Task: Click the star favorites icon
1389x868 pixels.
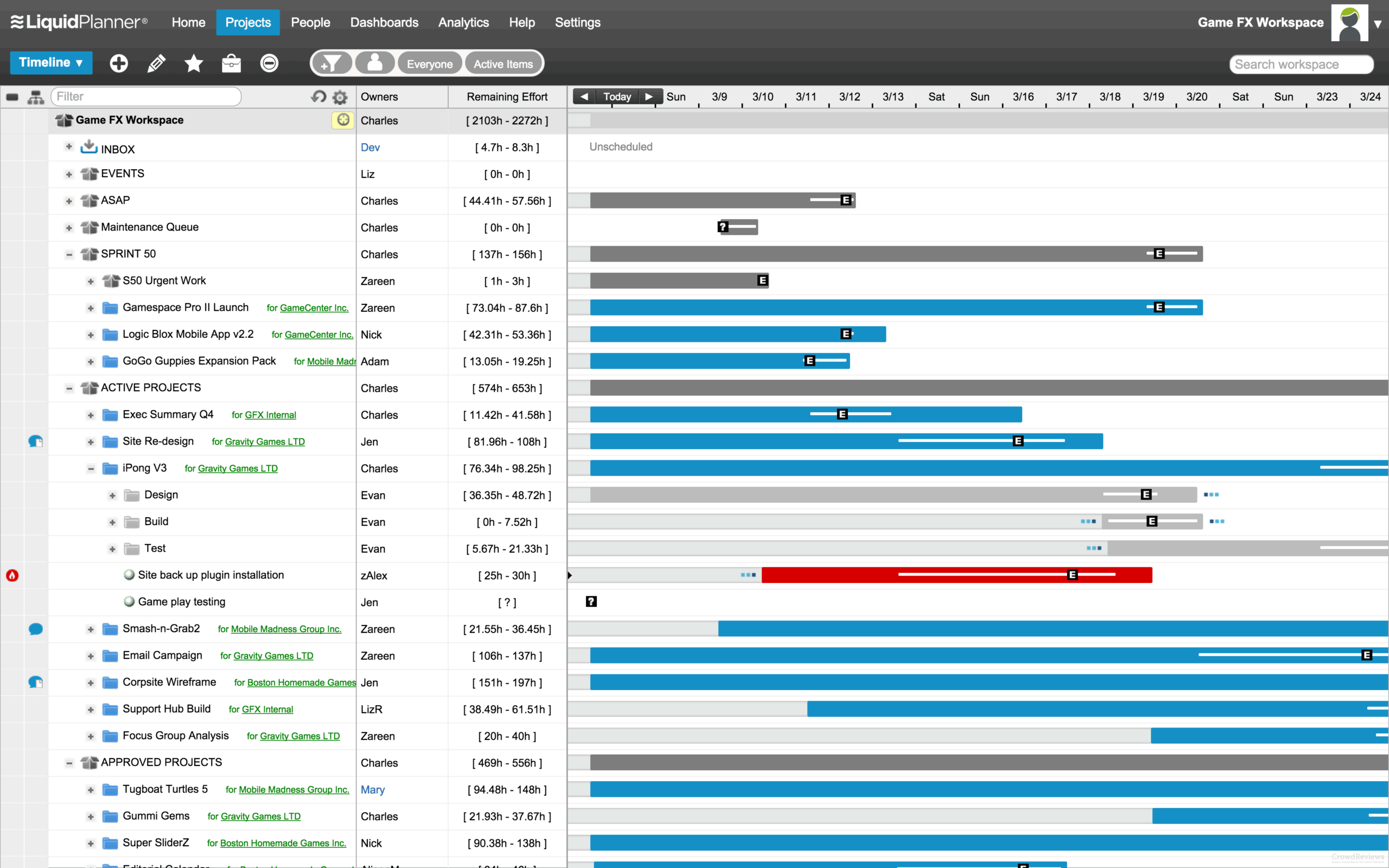Action: (194, 63)
